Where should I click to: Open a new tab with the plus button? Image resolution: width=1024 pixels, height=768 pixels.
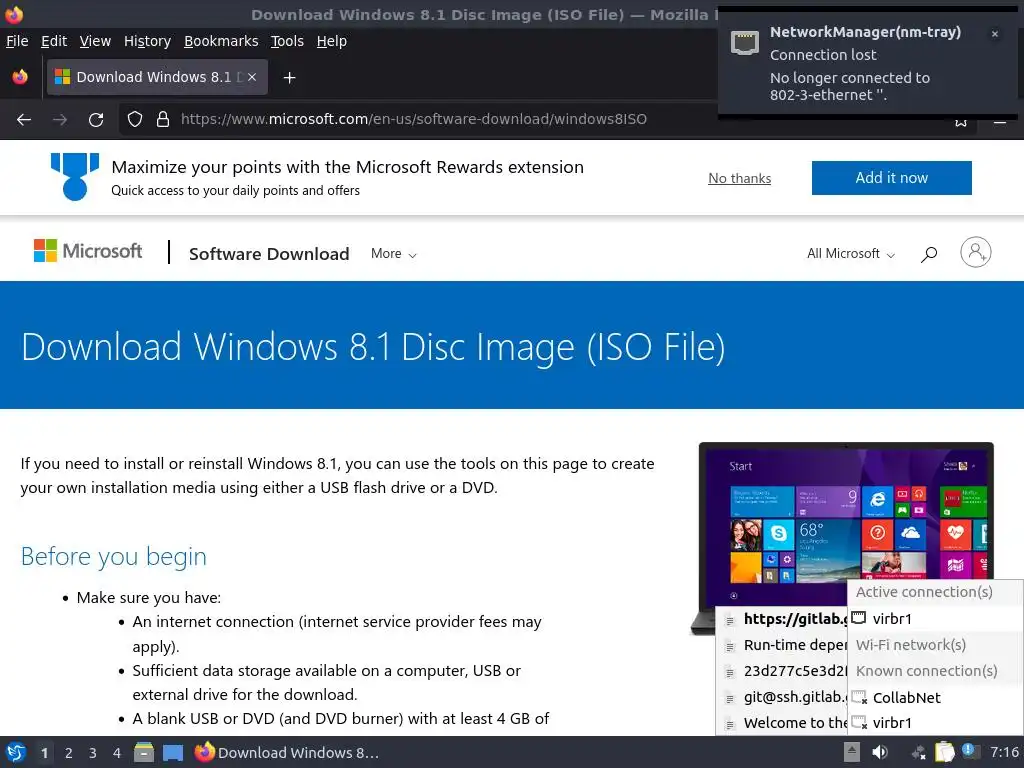point(289,78)
